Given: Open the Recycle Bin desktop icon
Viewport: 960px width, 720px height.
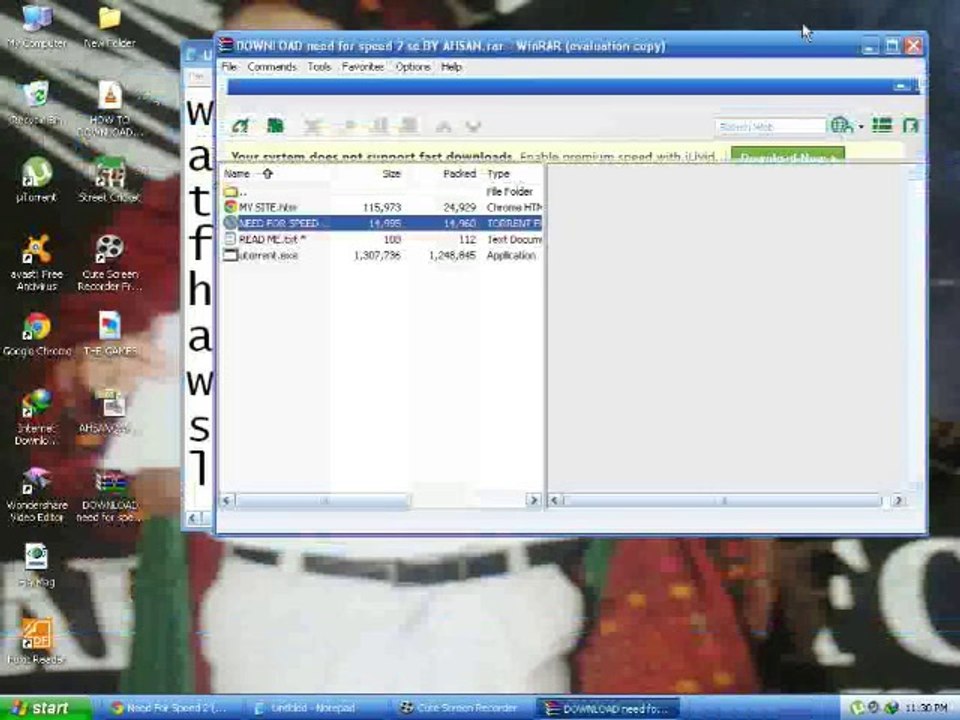Looking at the screenshot, I should coord(36,103).
